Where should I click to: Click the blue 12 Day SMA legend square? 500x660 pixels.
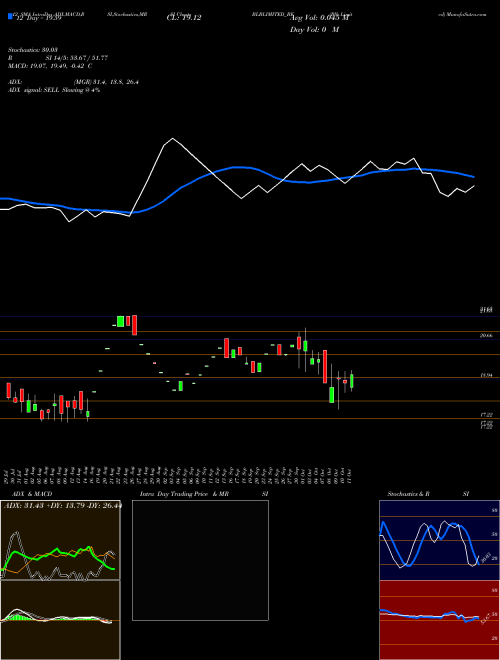(10, 17)
